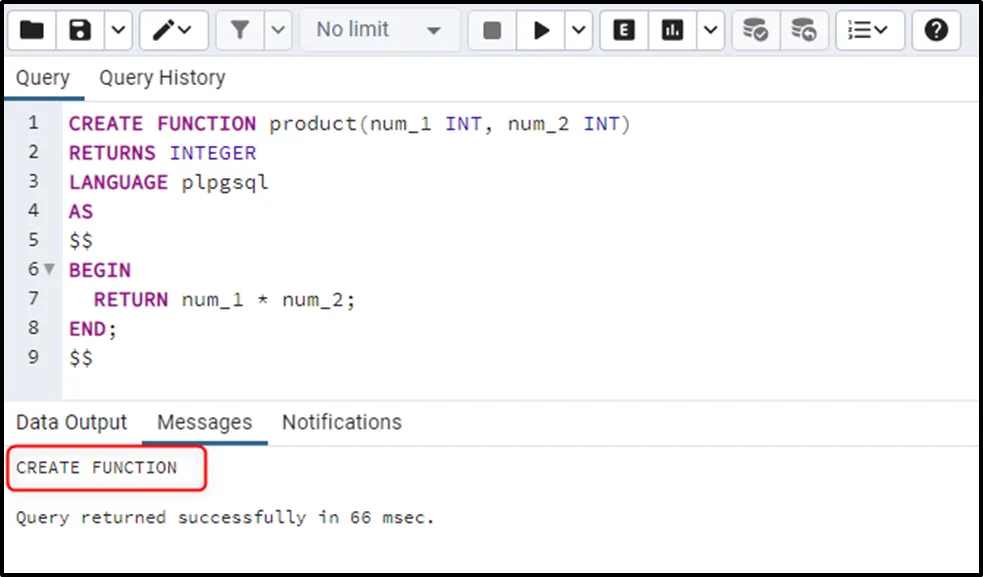Click the RETURN num_1 * num_2 code line
Image resolution: width=983 pixels, height=577 pixels.
point(225,299)
